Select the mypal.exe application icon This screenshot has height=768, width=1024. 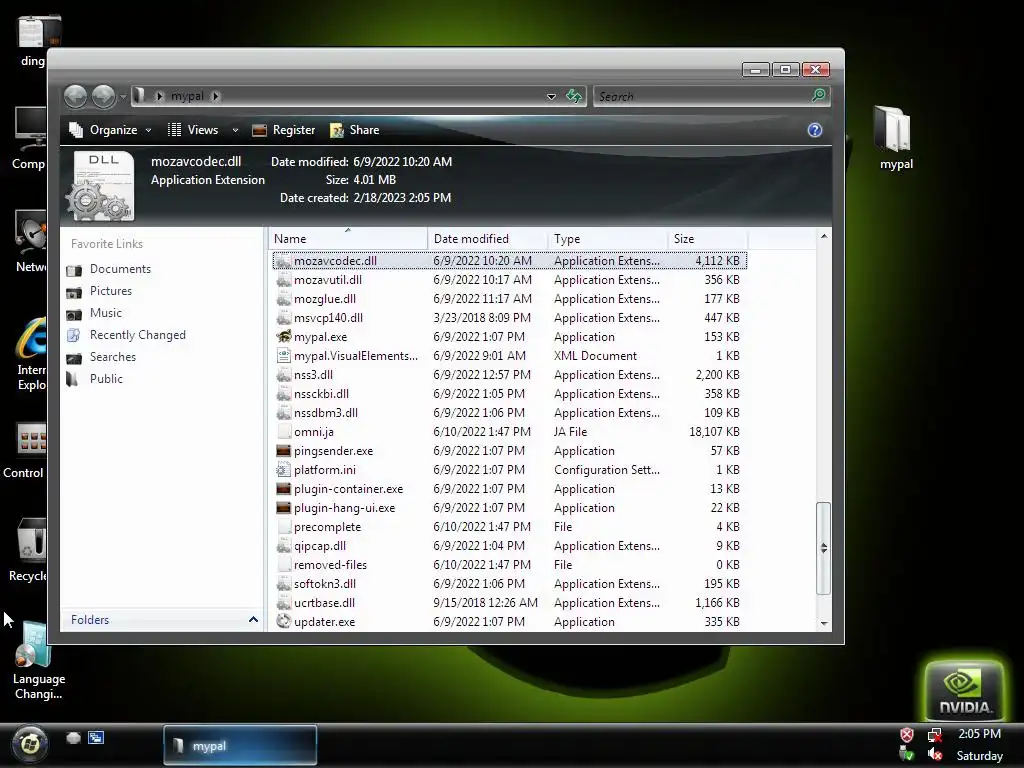click(283, 337)
